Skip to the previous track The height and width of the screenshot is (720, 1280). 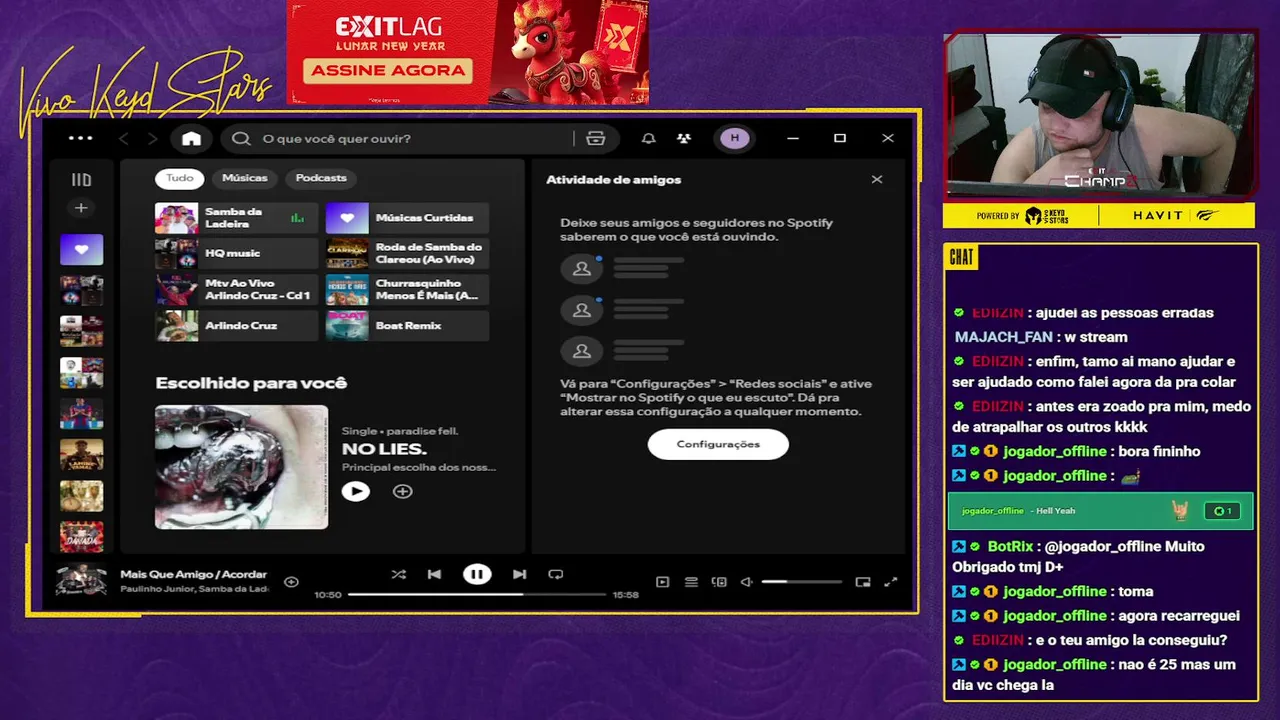434,574
